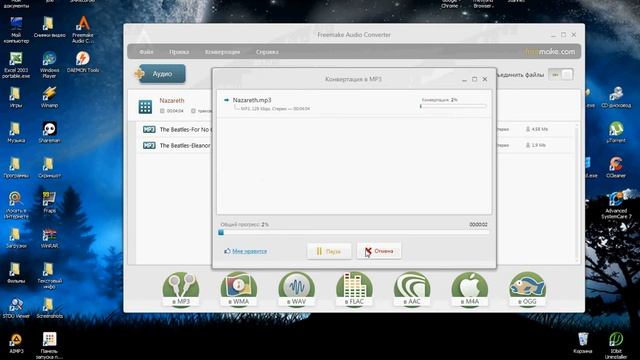Screen dimensions: 640x360
Task: Open the Winamp desktop shortcut
Action: point(49,97)
